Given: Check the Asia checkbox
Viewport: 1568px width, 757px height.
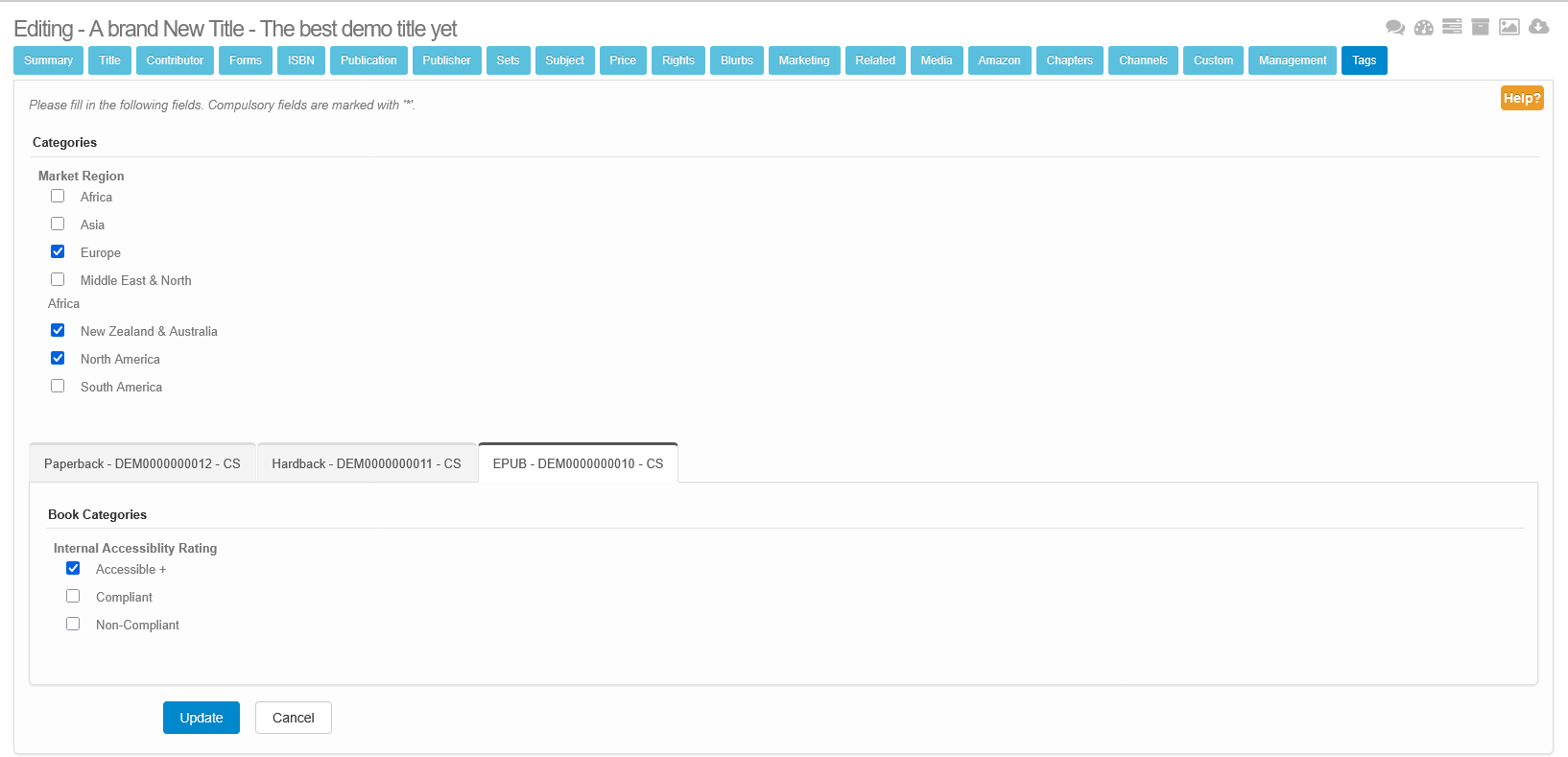Looking at the screenshot, I should click(x=58, y=224).
